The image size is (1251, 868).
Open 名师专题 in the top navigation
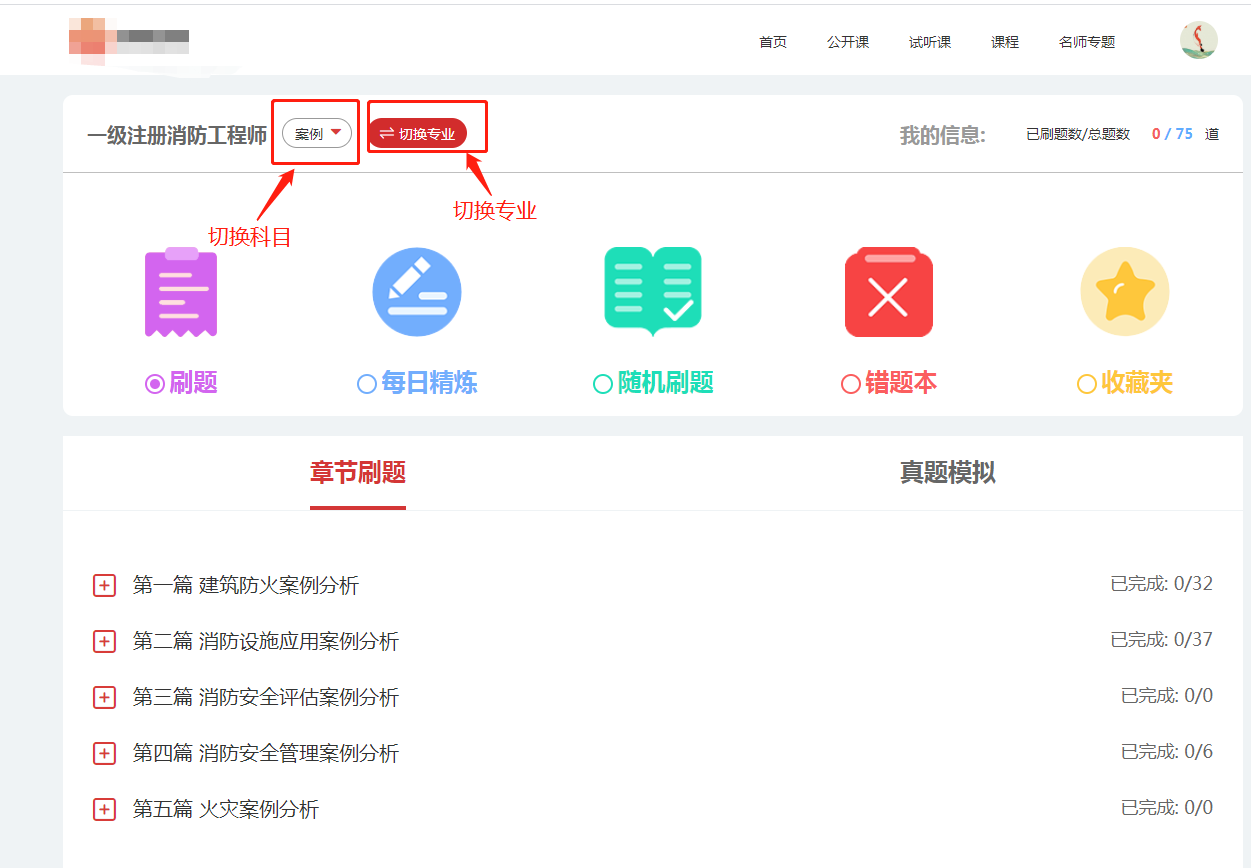(x=1087, y=42)
